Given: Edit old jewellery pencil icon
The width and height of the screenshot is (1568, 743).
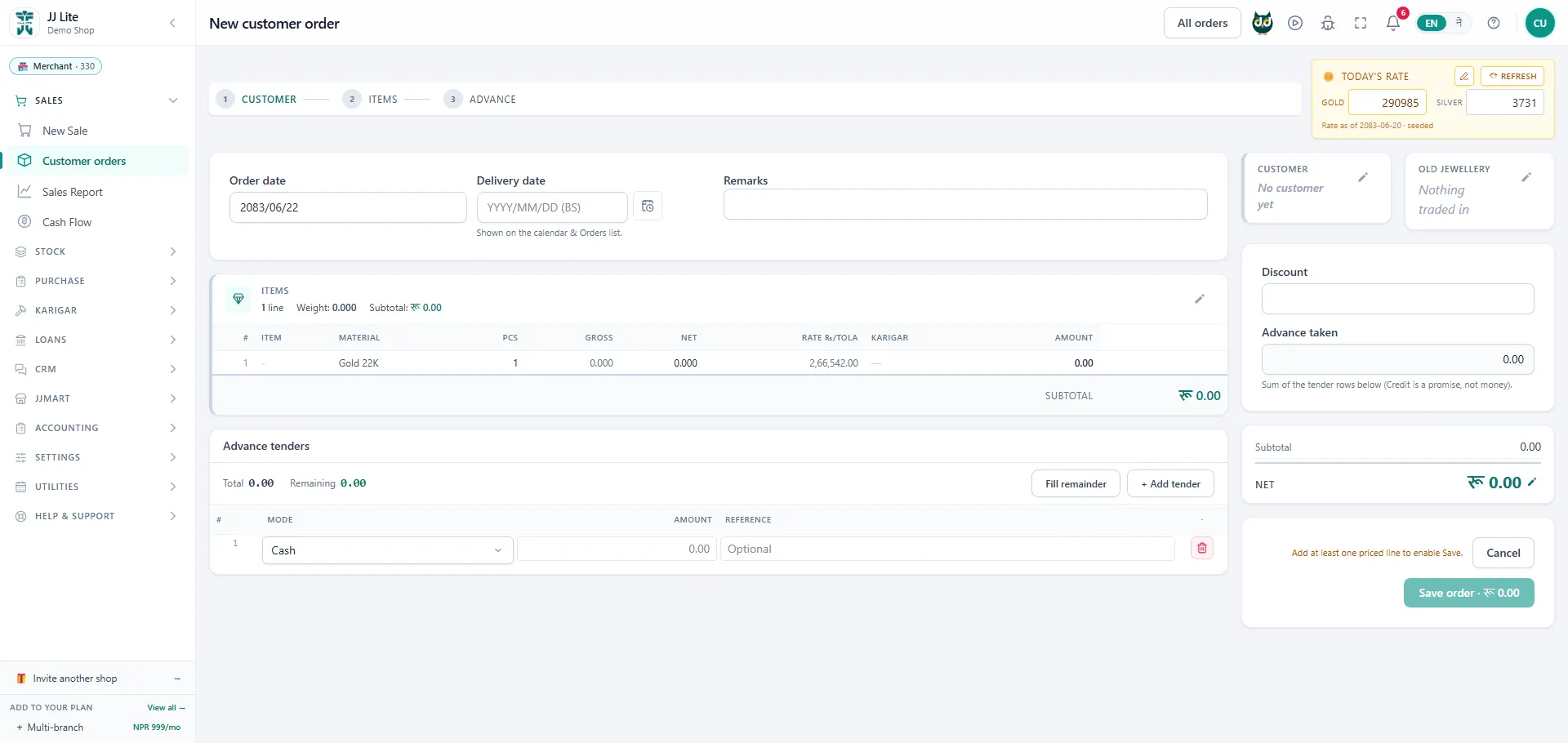Looking at the screenshot, I should point(1526,177).
